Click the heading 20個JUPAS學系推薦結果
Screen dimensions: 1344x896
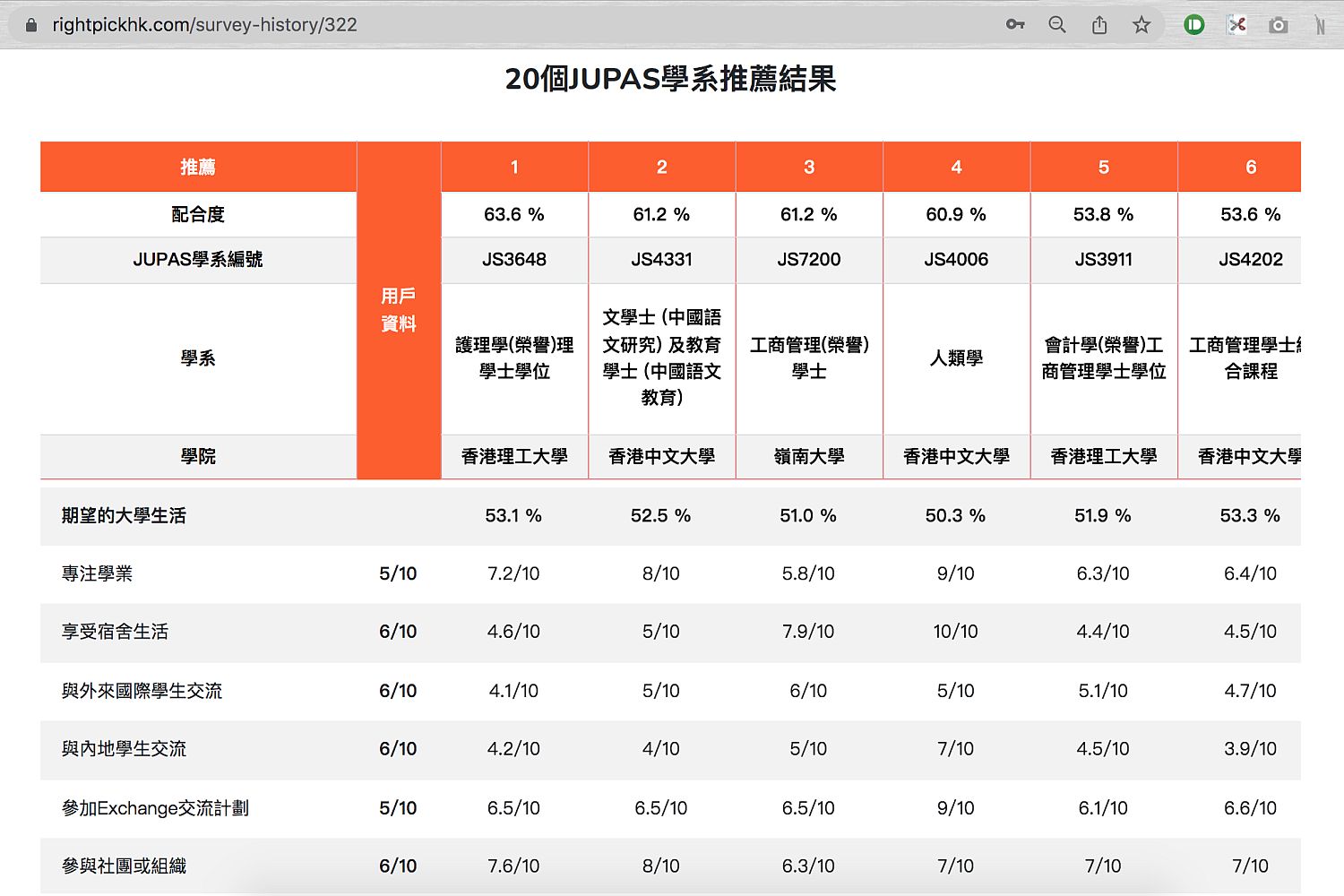pyautogui.click(x=670, y=79)
